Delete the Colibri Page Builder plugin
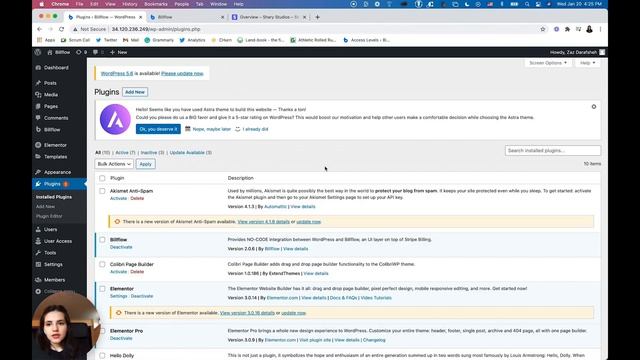 (137, 272)
